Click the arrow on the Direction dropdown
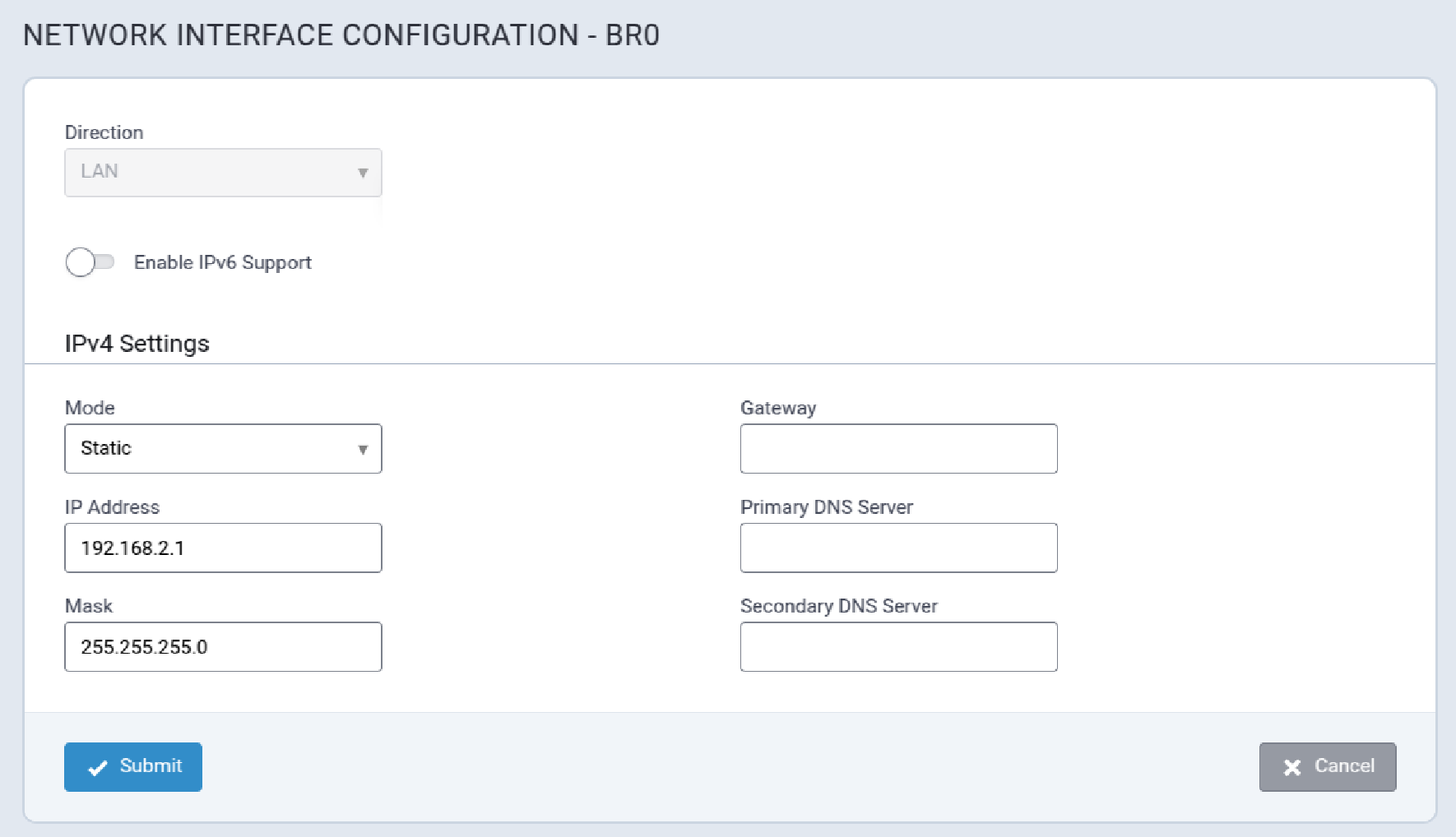The image size is (1456, 837). (x=363, y=173)
